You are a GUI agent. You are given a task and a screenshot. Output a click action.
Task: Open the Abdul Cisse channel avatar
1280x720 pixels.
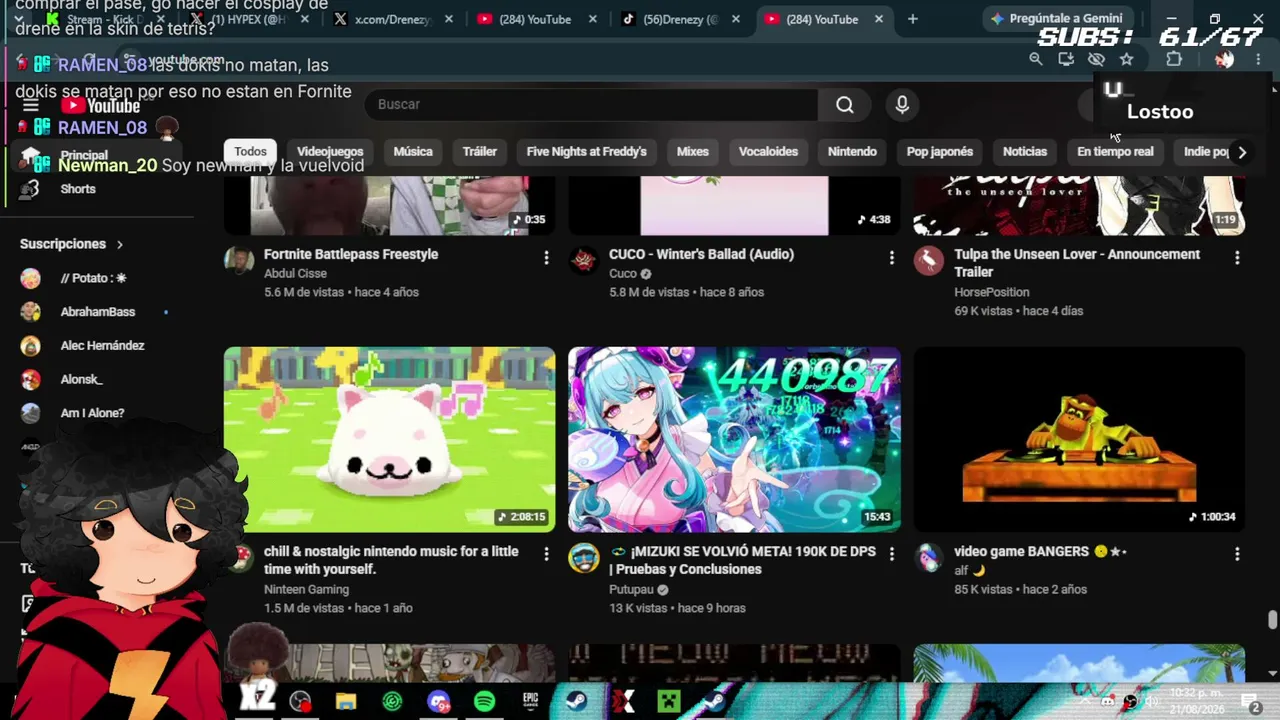[x=239, y=261]
